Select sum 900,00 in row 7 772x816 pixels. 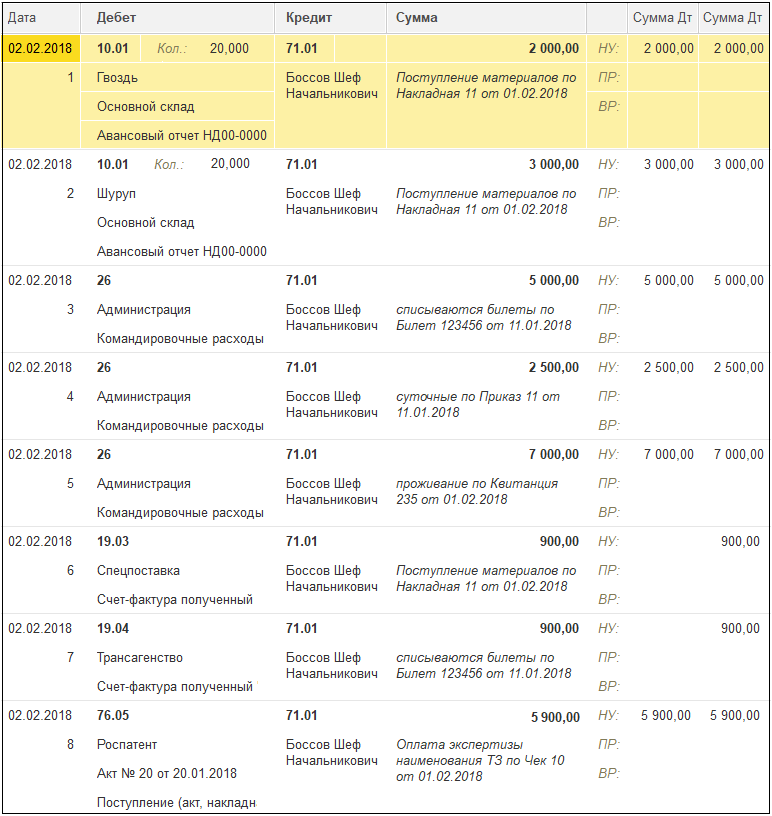tap(559, 628)
